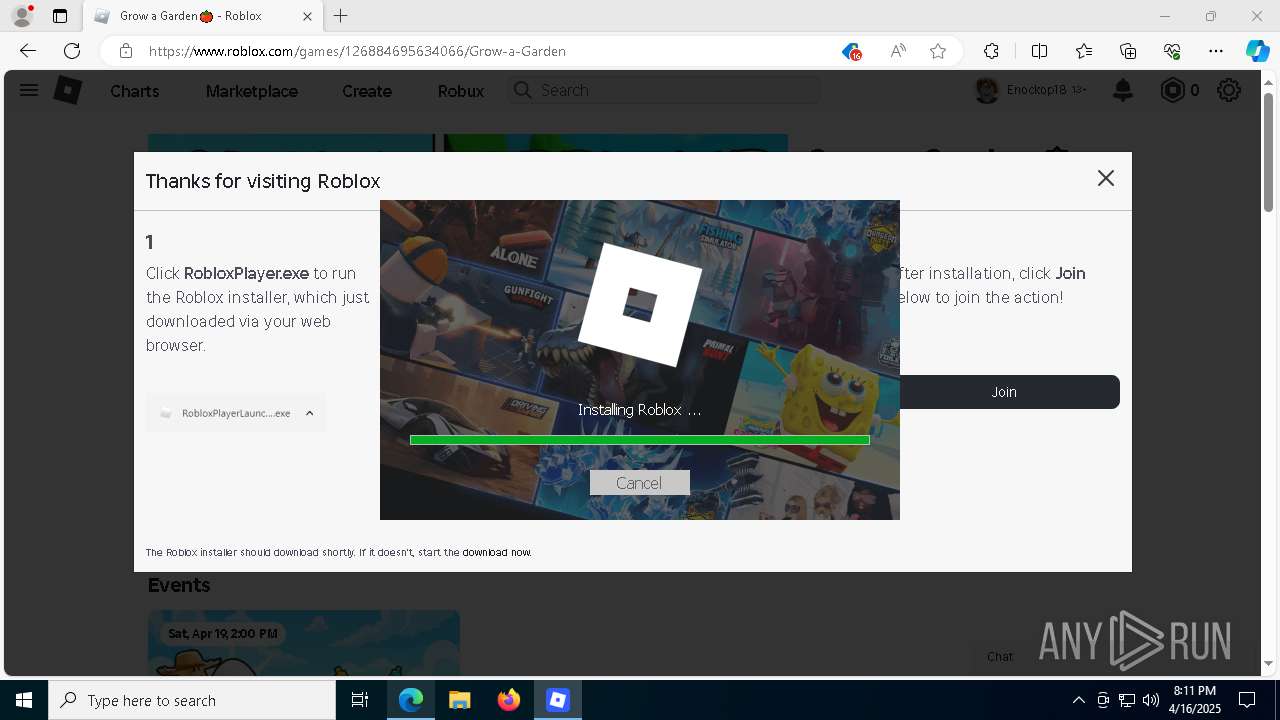Open the Copilot sidebar icon
The image size is (1280, 720).
point(1257,51)
